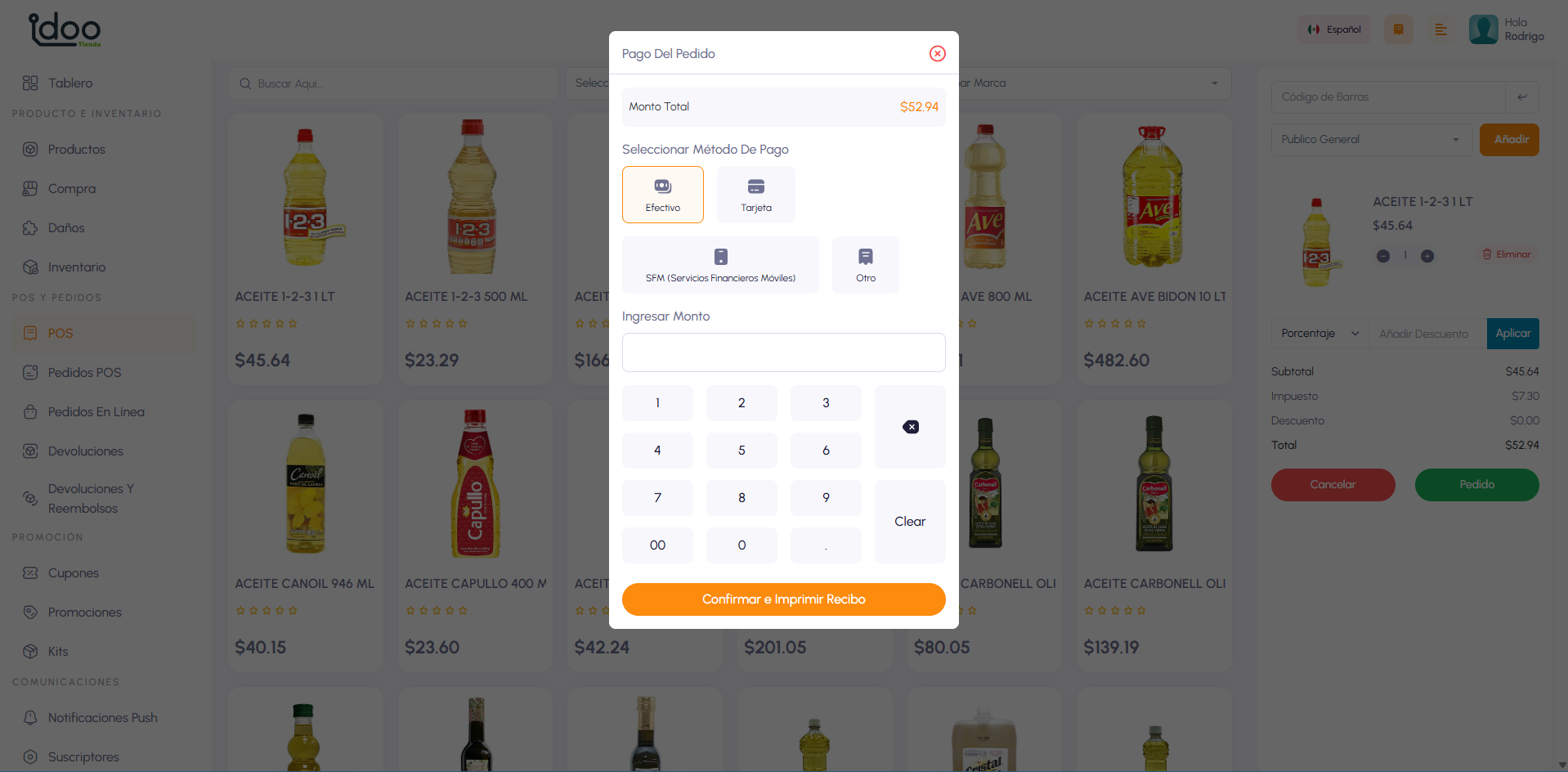Remove item using Eliminar trash icon
Screen dimensions: 1568x772
pyautogui.click(x=1487, y=254)
